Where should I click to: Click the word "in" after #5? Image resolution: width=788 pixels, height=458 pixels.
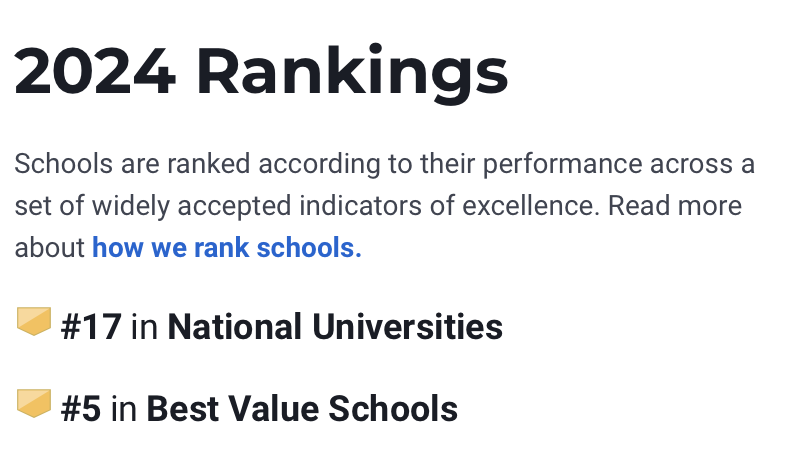pyautogui.click(x=124, y=409)
